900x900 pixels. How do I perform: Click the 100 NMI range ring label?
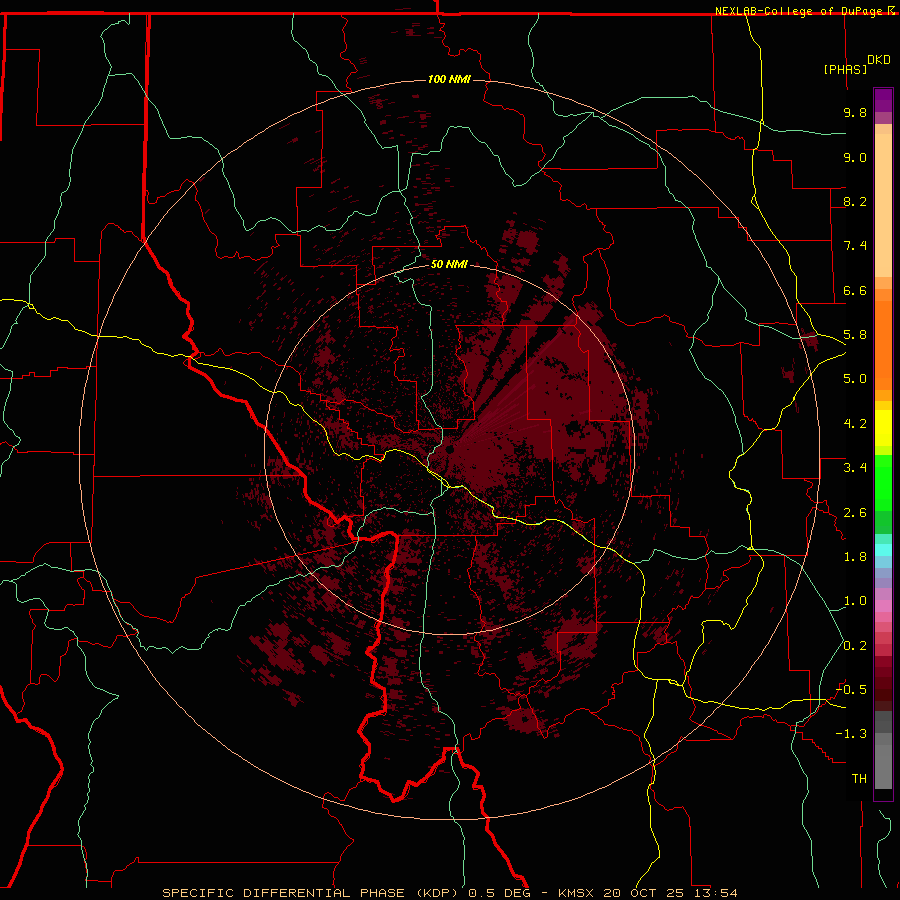pyautogui.click(x=449, y=79)
